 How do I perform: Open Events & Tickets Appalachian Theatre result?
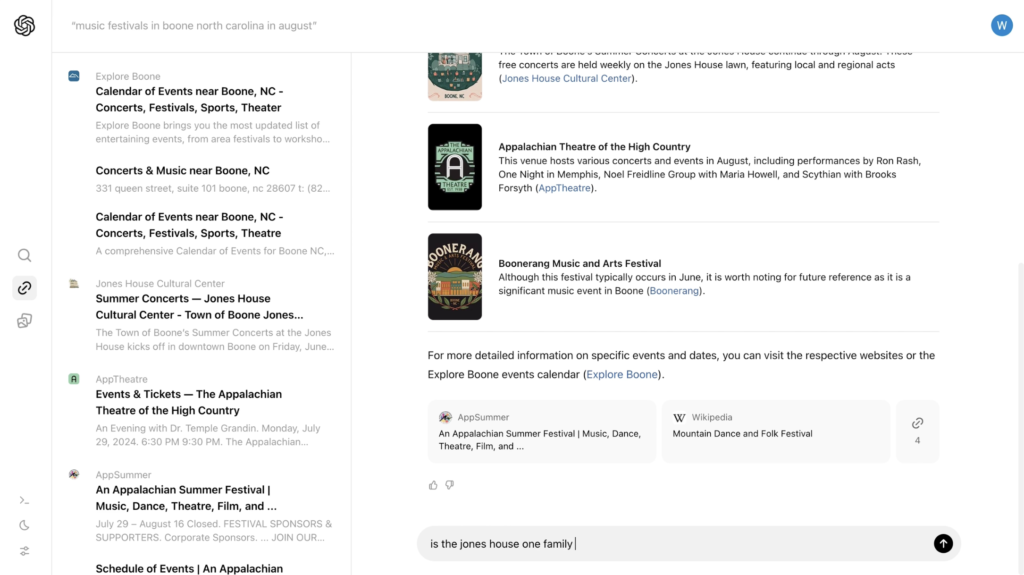(x=189, y=402)
